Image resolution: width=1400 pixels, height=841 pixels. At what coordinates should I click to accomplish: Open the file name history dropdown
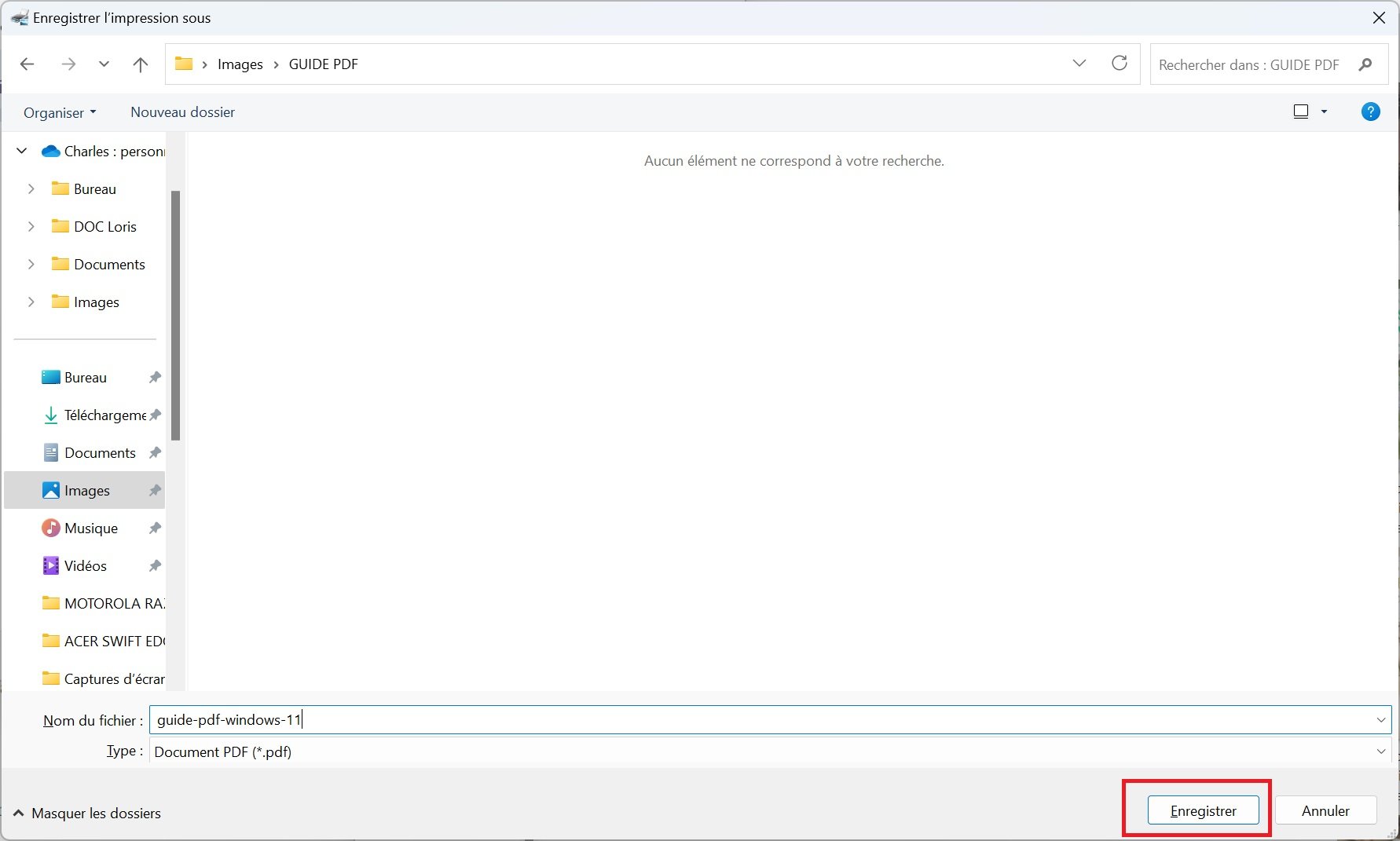click(1381, 719)
